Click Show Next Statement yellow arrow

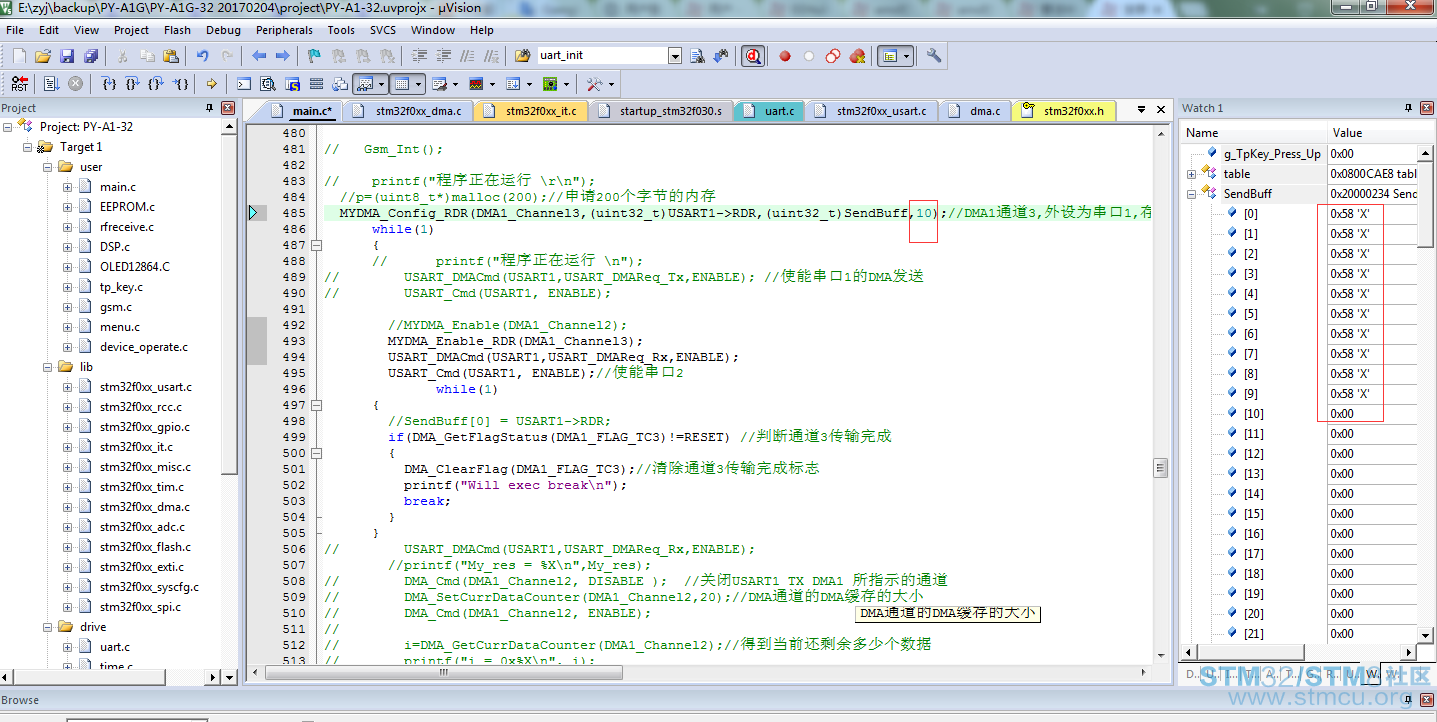tap(211, 84)
